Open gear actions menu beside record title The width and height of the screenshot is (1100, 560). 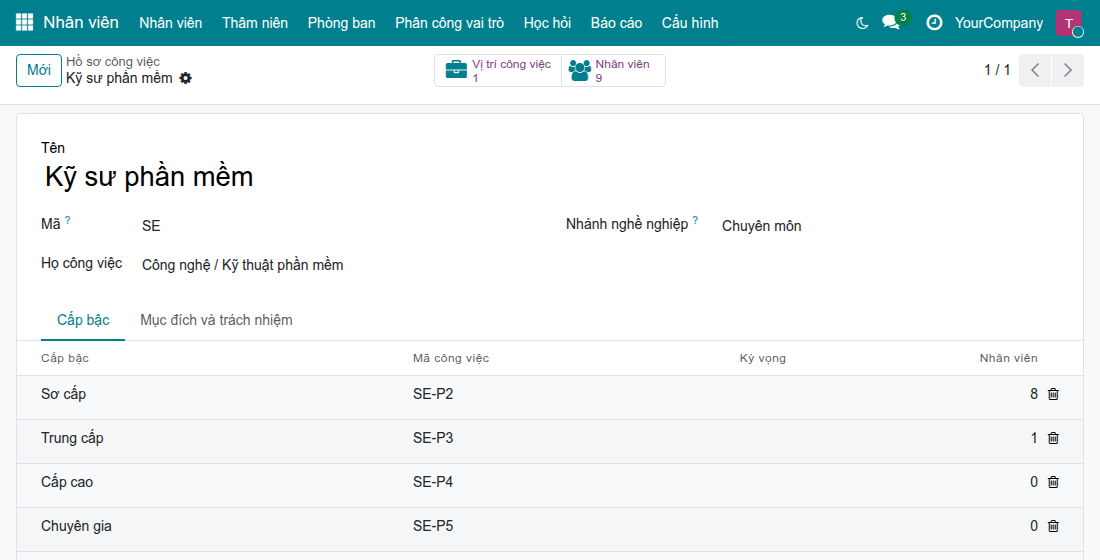(x=185, y=79)
